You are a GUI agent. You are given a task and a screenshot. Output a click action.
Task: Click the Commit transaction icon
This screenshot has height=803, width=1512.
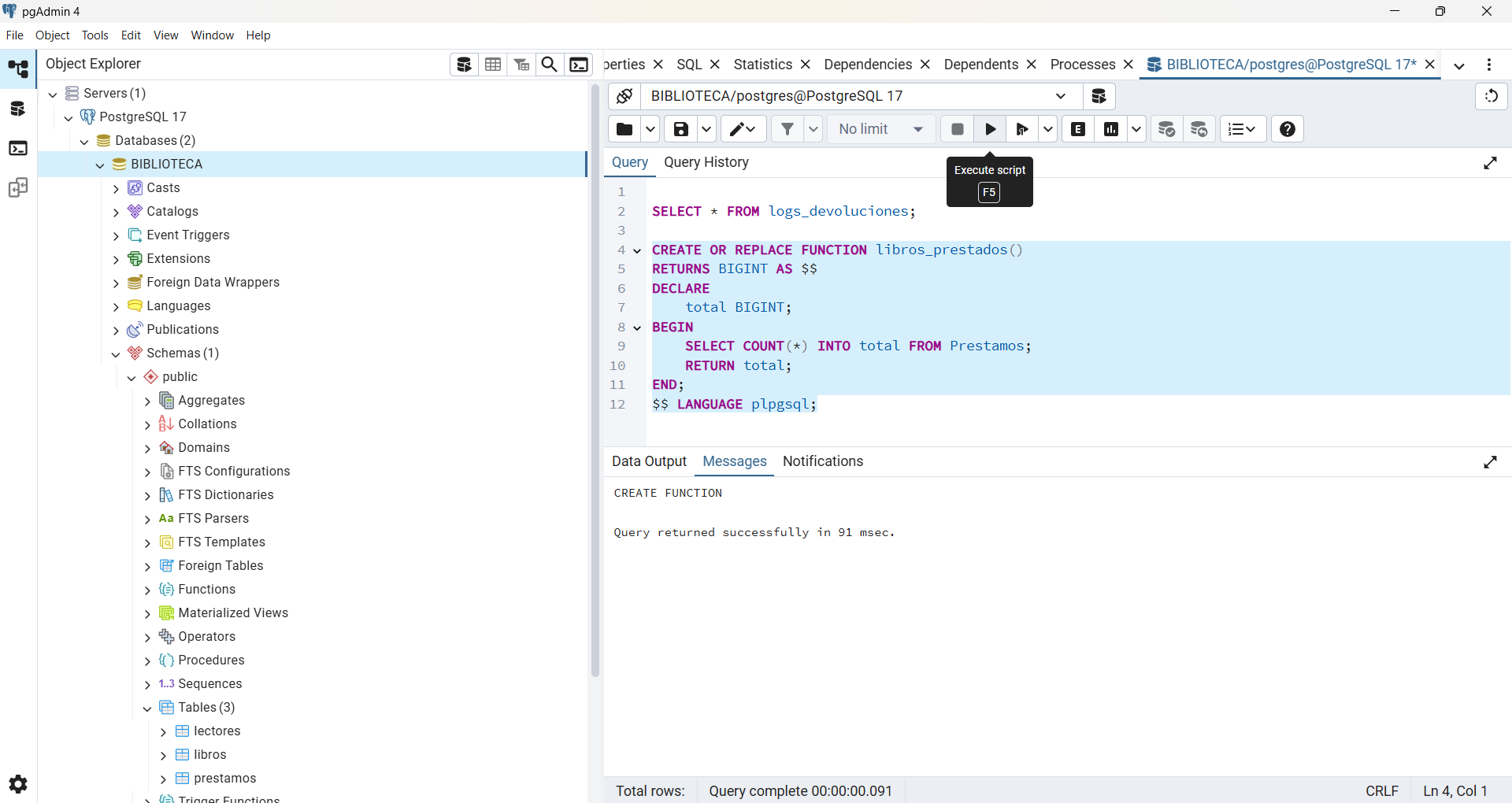click(1166, 129)
